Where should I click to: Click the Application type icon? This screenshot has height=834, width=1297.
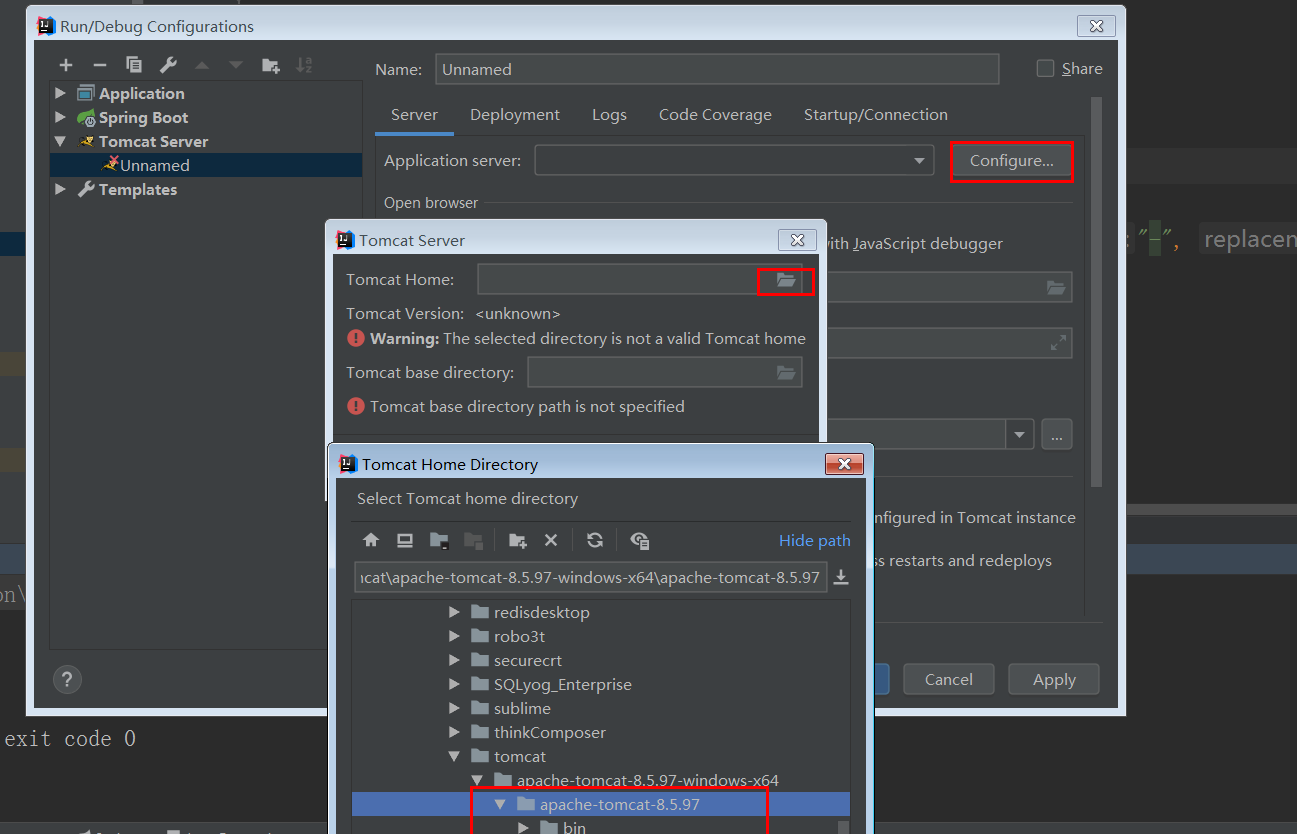coord(87,93)
